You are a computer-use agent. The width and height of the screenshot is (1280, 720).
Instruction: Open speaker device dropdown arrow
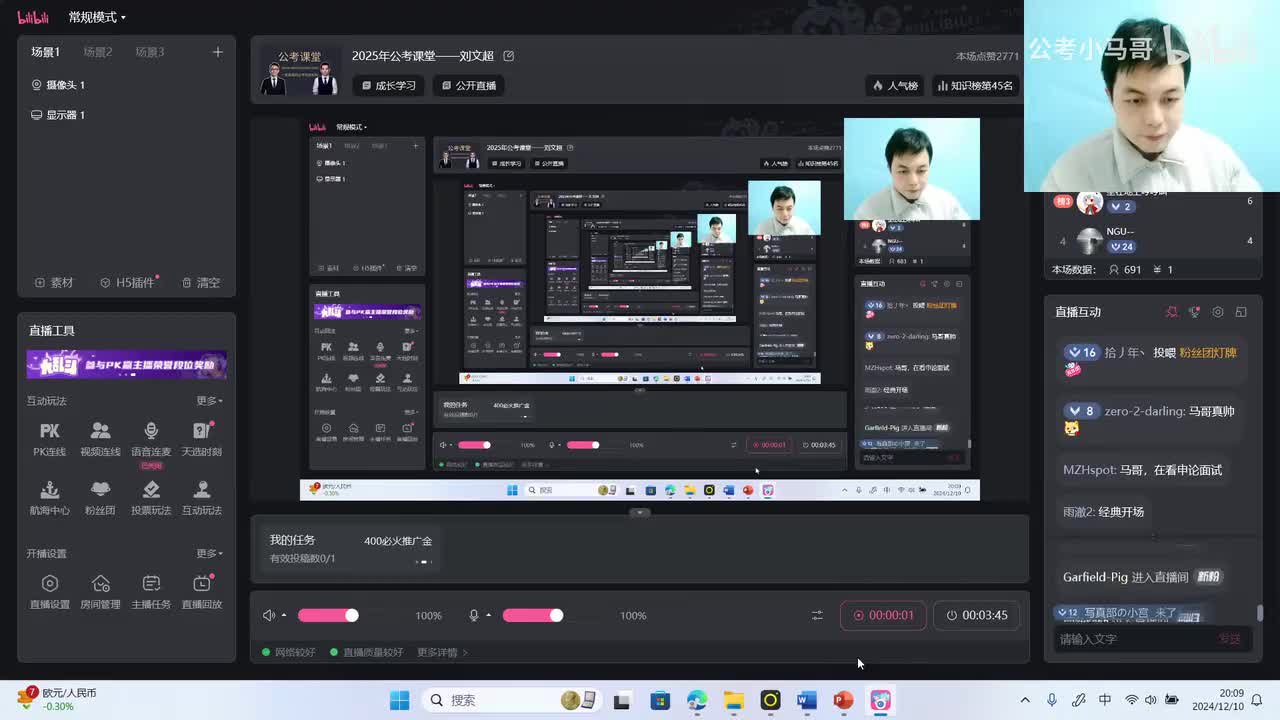pyautogui.click(x=284, y=616)
